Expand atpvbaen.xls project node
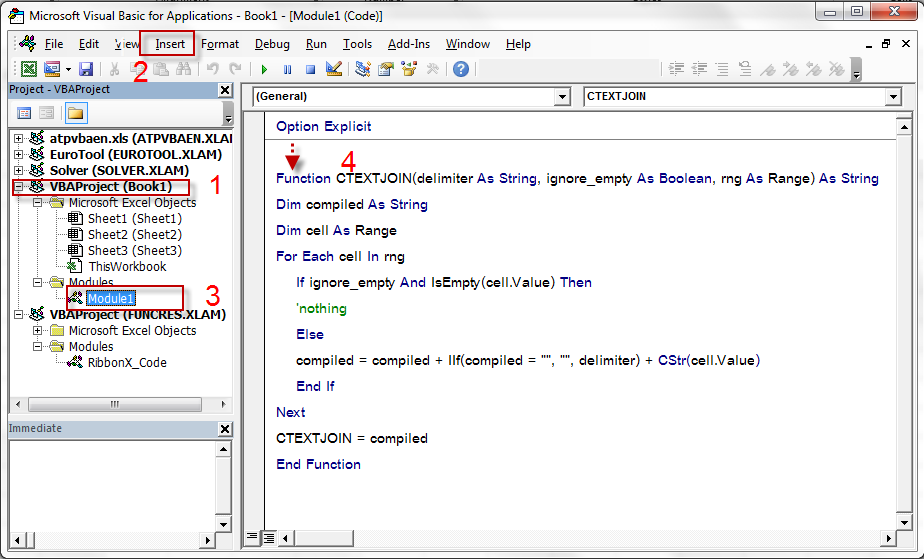 [19, 138]
